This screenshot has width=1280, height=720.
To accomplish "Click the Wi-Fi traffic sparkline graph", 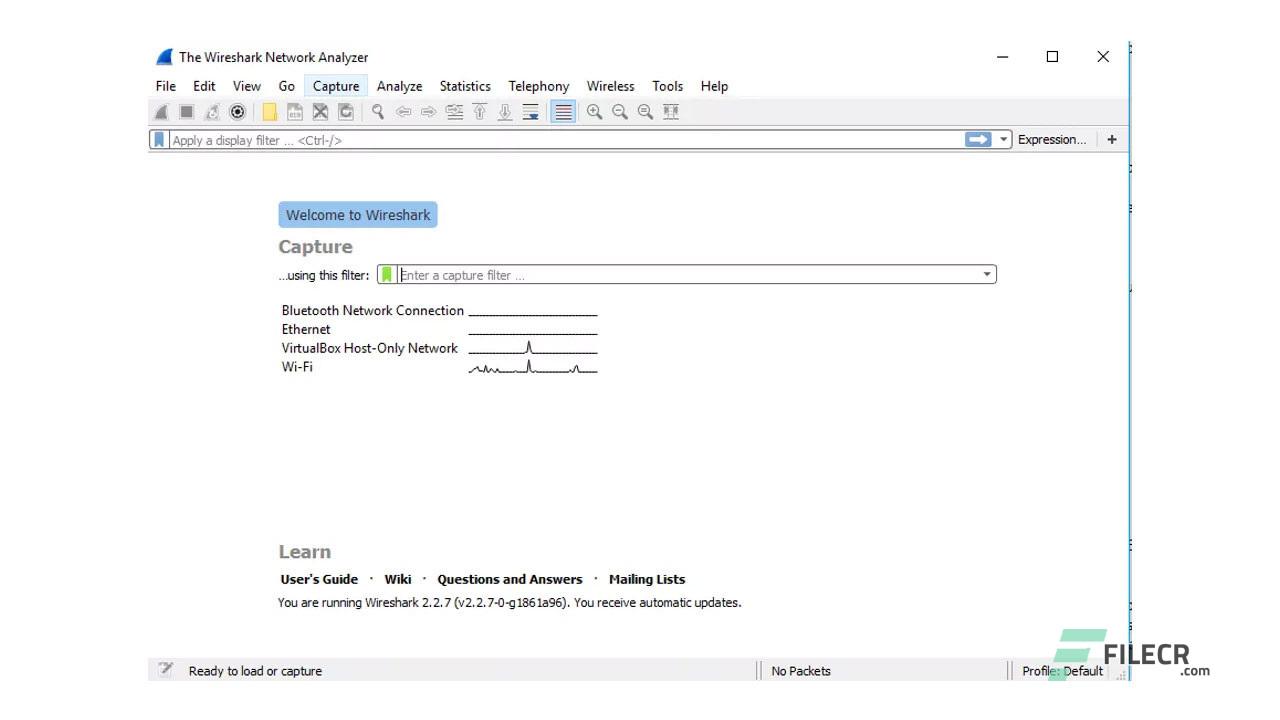I will point(533,368).
